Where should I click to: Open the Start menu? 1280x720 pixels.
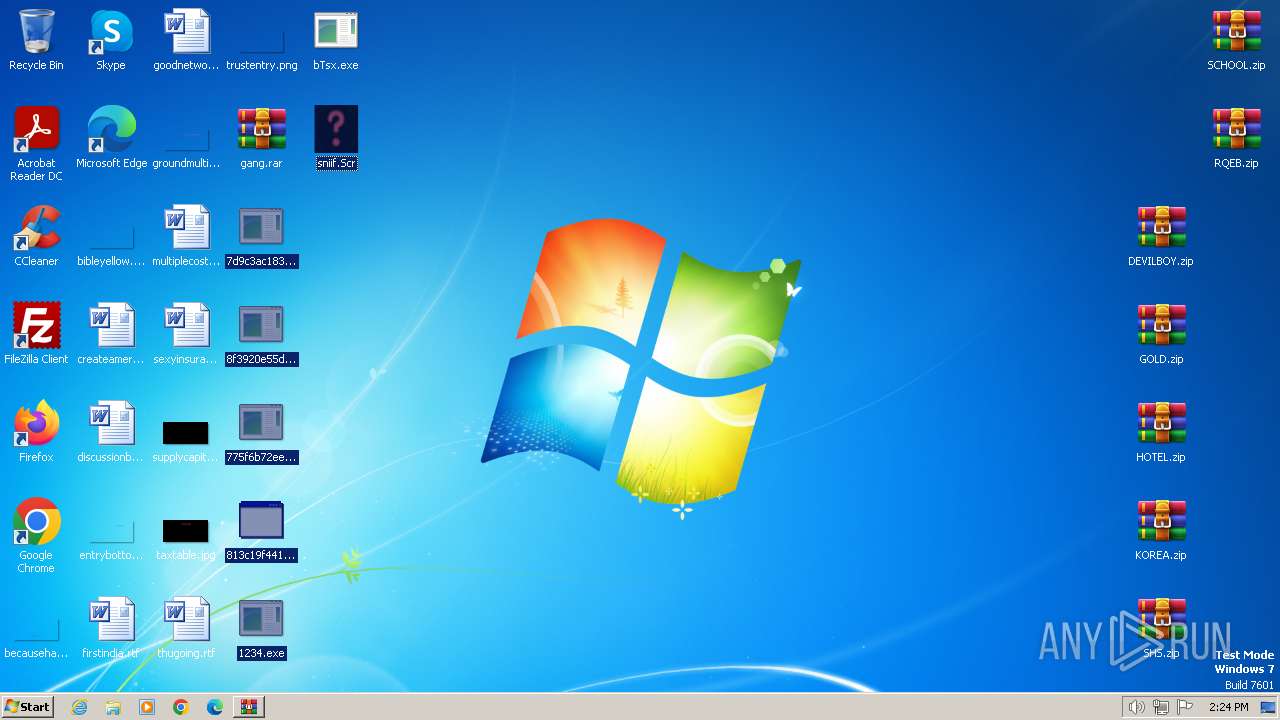click(x=28, y=706)
